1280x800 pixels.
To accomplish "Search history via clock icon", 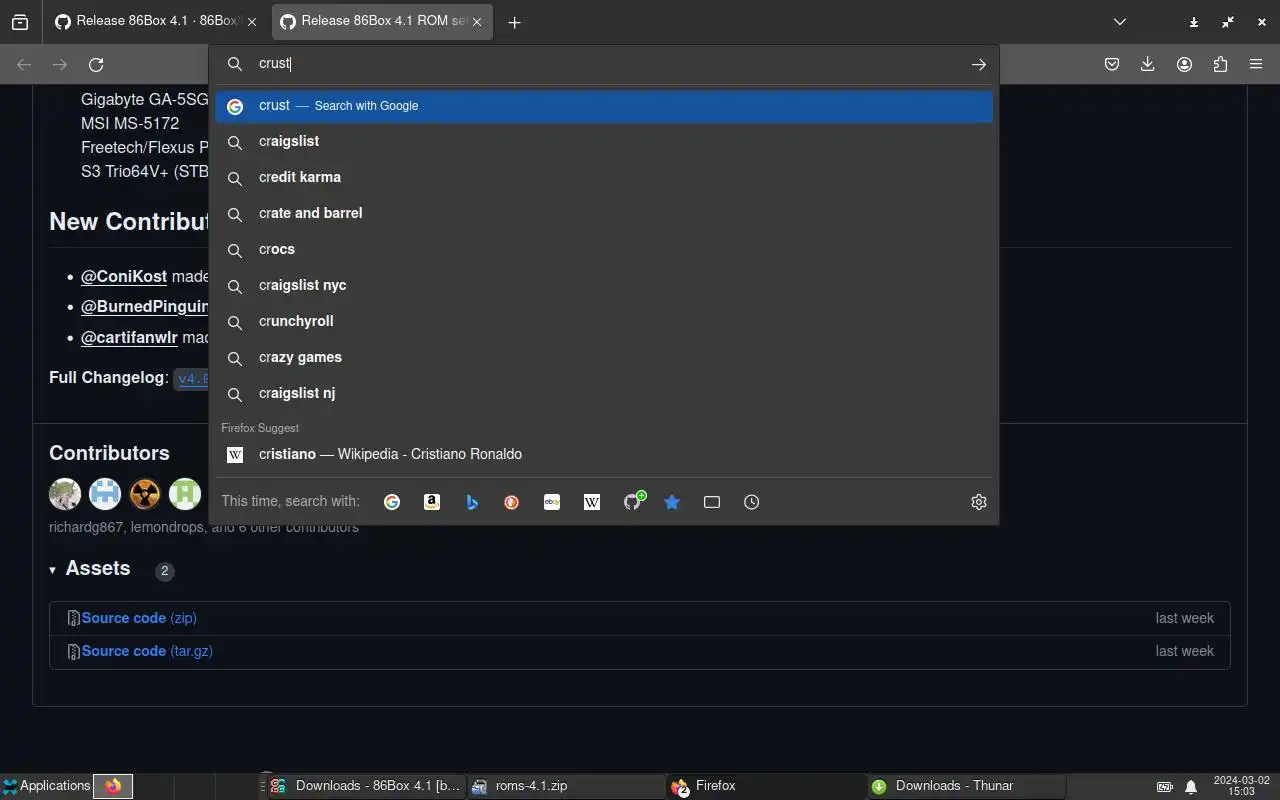I will [752, 502].
